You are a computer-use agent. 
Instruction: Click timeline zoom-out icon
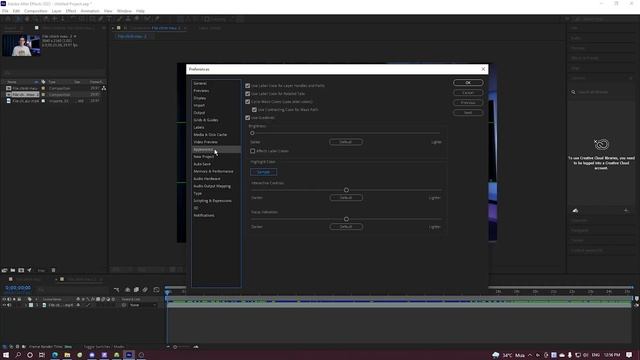168,347
